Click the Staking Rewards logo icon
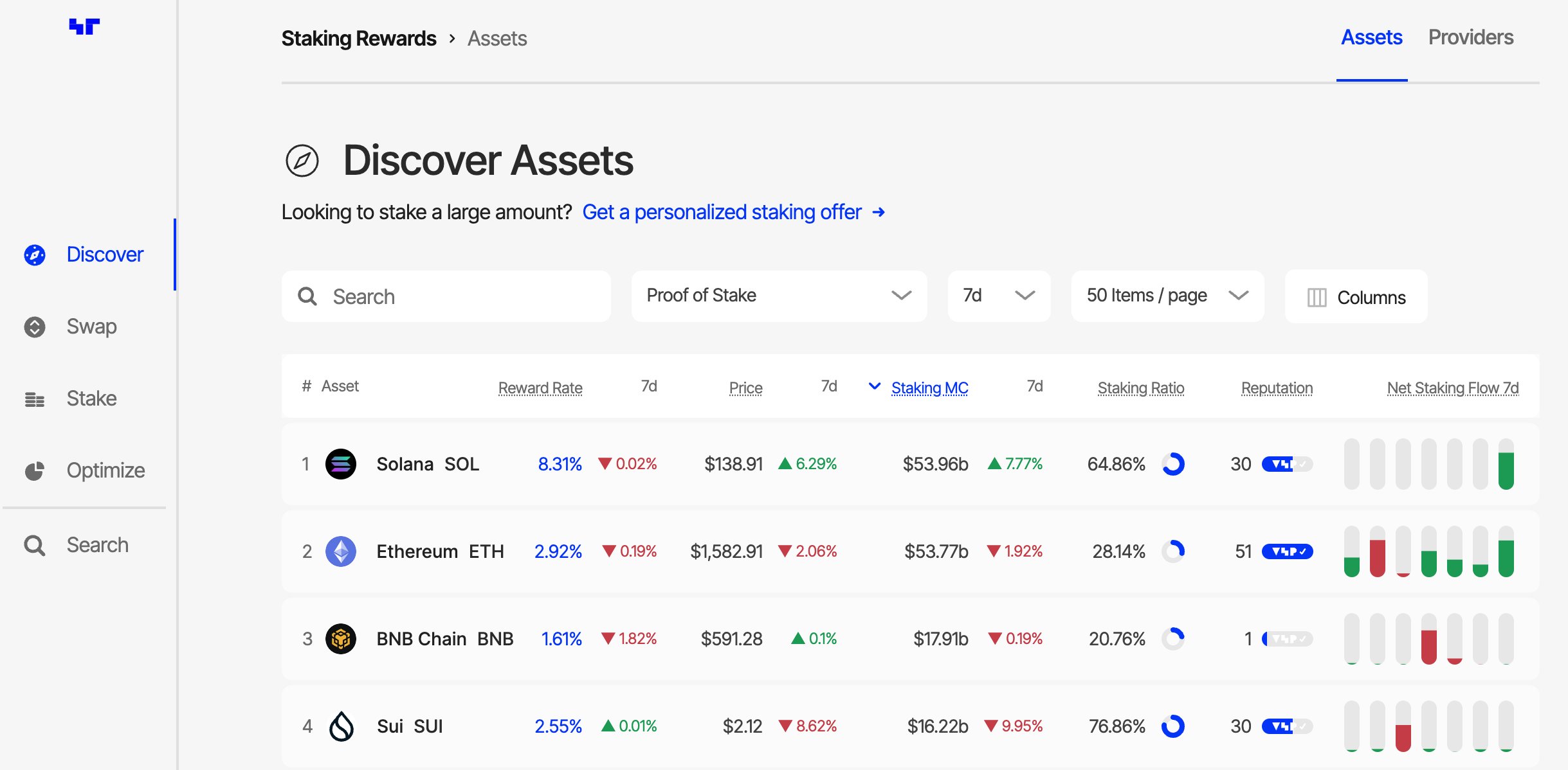Image resolution: width=1568 pixels, height=770 pixels. pos(84,26)
